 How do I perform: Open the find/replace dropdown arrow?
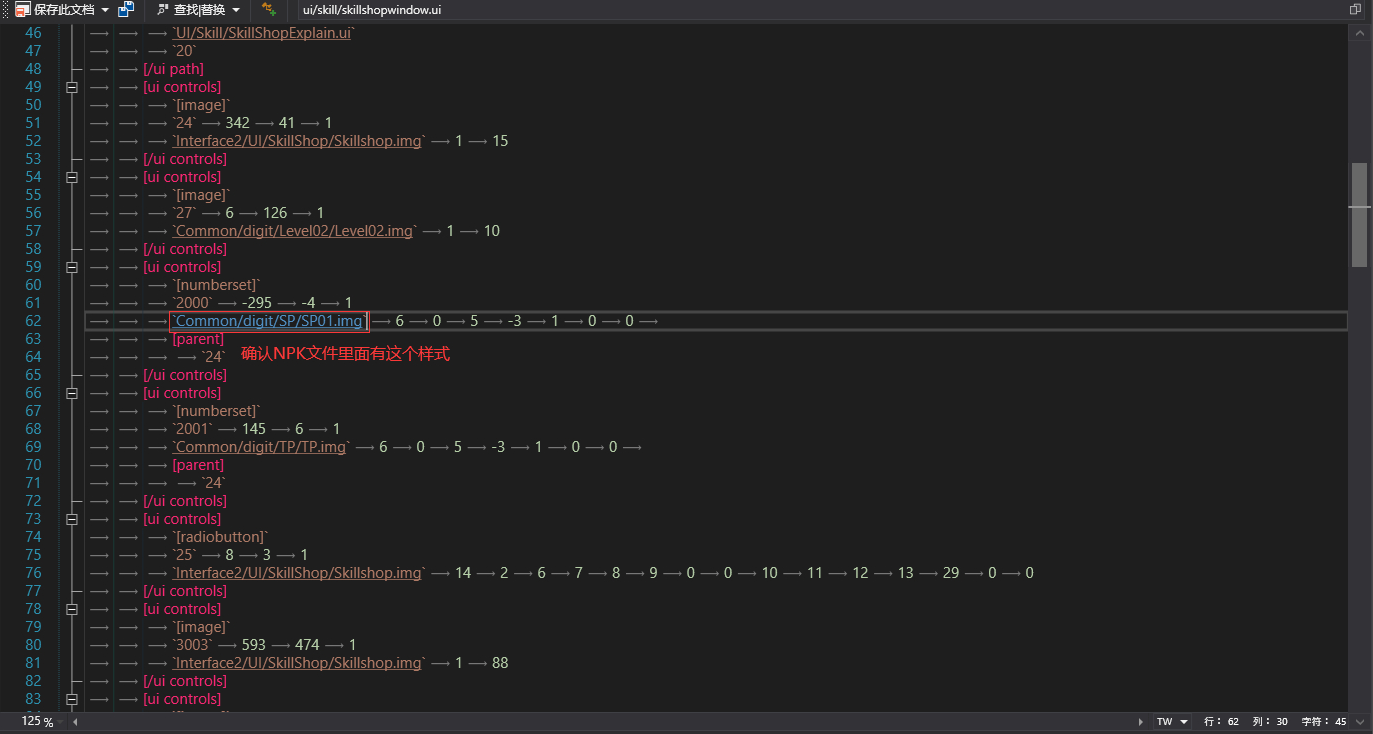point(236,10)
